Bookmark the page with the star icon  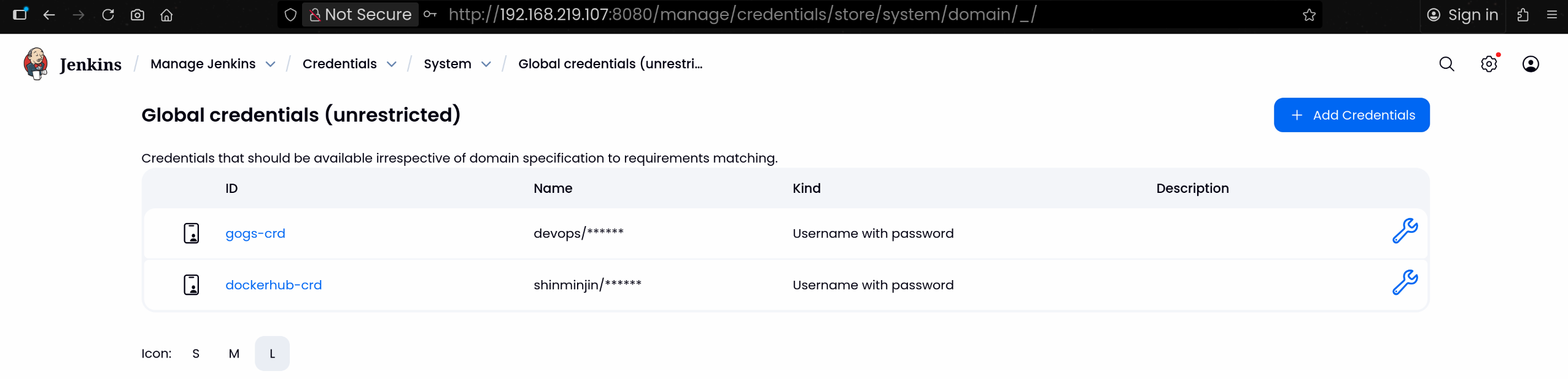click(1310, 15)
